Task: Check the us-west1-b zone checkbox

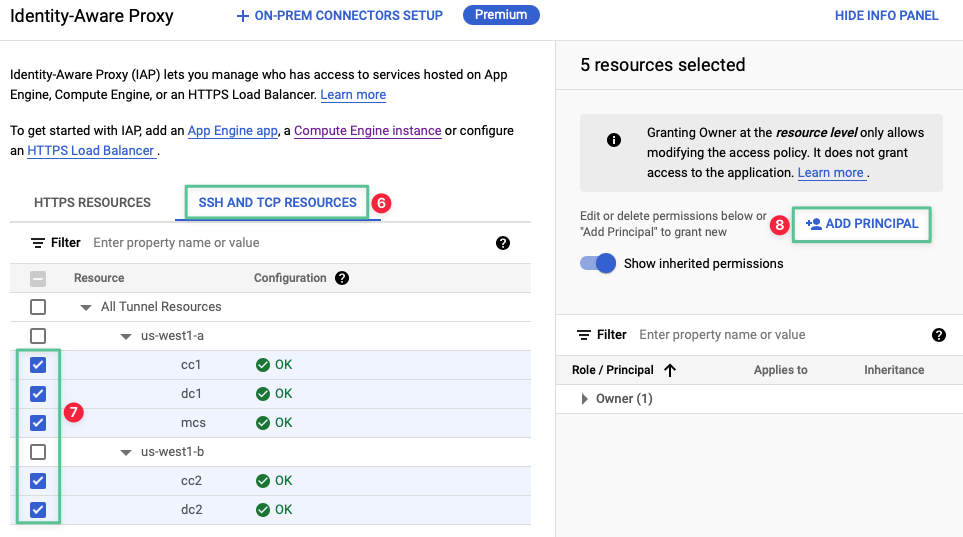Action: [x=38, y=452]
